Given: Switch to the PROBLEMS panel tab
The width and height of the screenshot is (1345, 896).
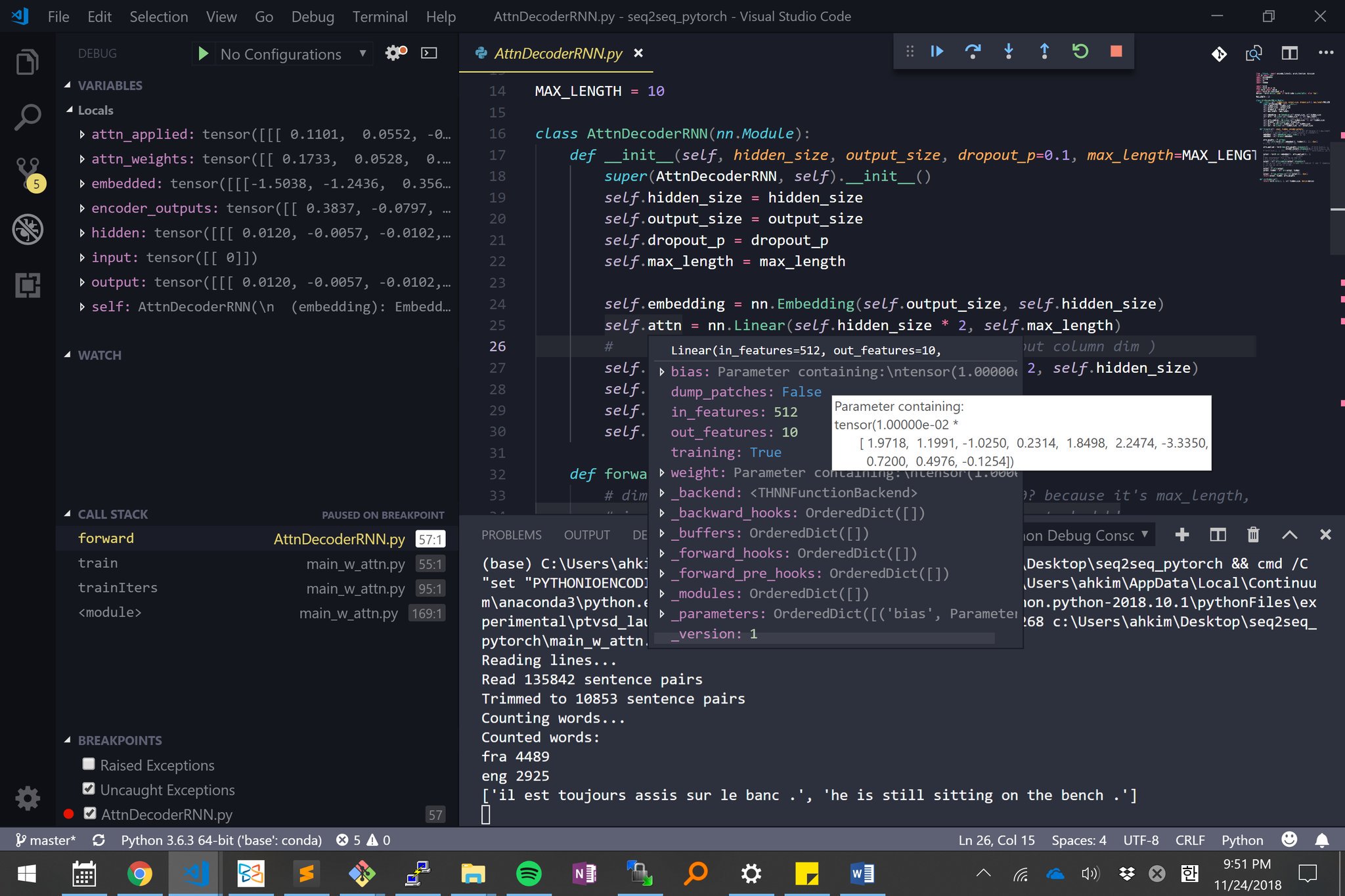Looking at the screenshot, I should click(x=511, y=535).
